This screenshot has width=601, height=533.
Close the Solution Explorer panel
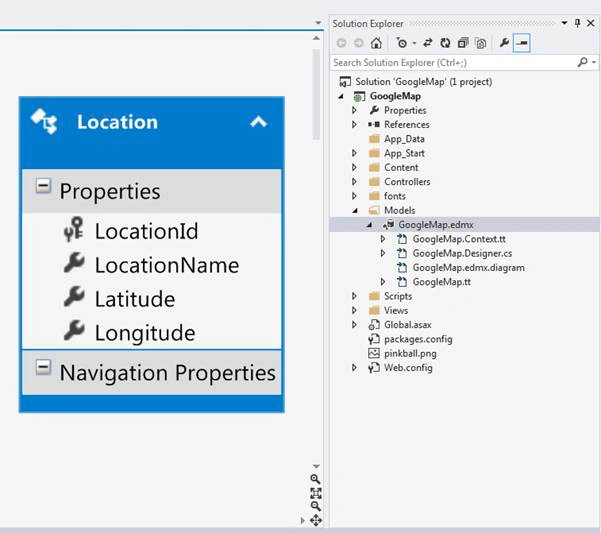[x=591, y=23]
